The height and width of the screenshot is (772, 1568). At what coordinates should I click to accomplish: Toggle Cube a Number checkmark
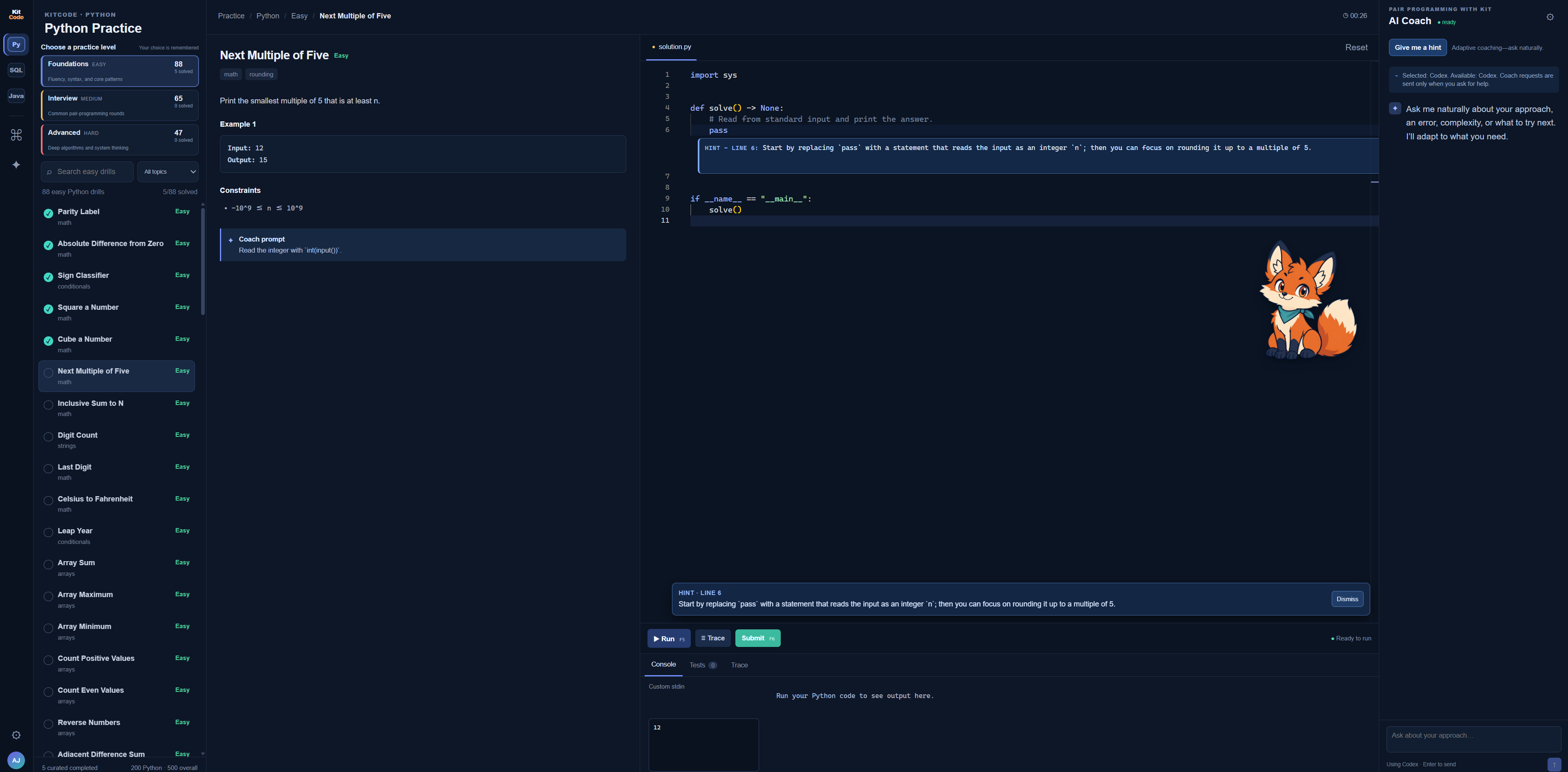[48, 341]
